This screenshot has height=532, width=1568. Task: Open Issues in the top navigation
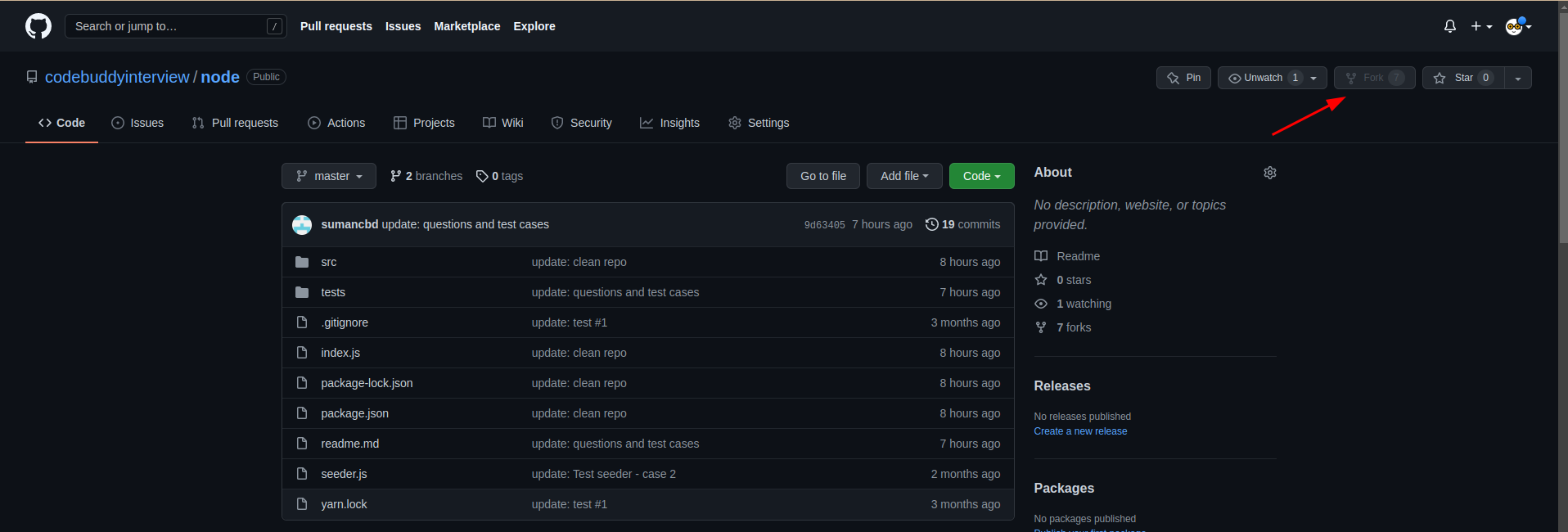pos(403,26)
